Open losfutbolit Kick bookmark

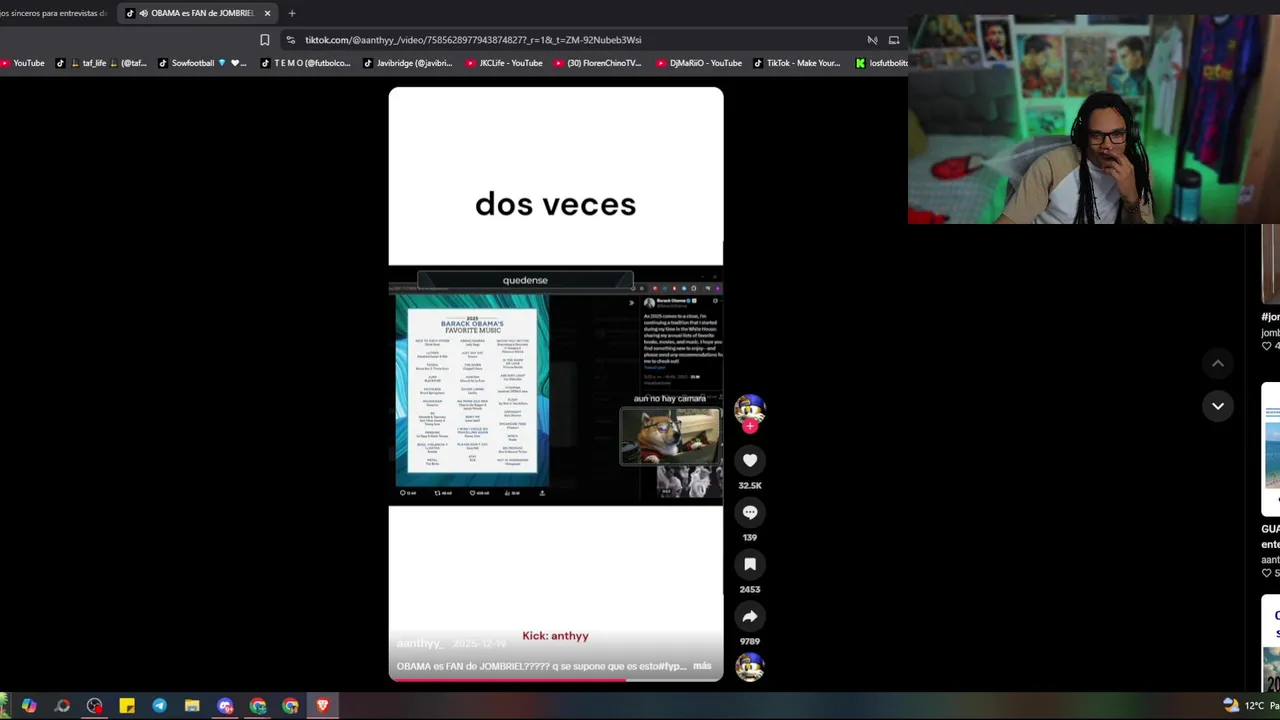pos(882,63)
